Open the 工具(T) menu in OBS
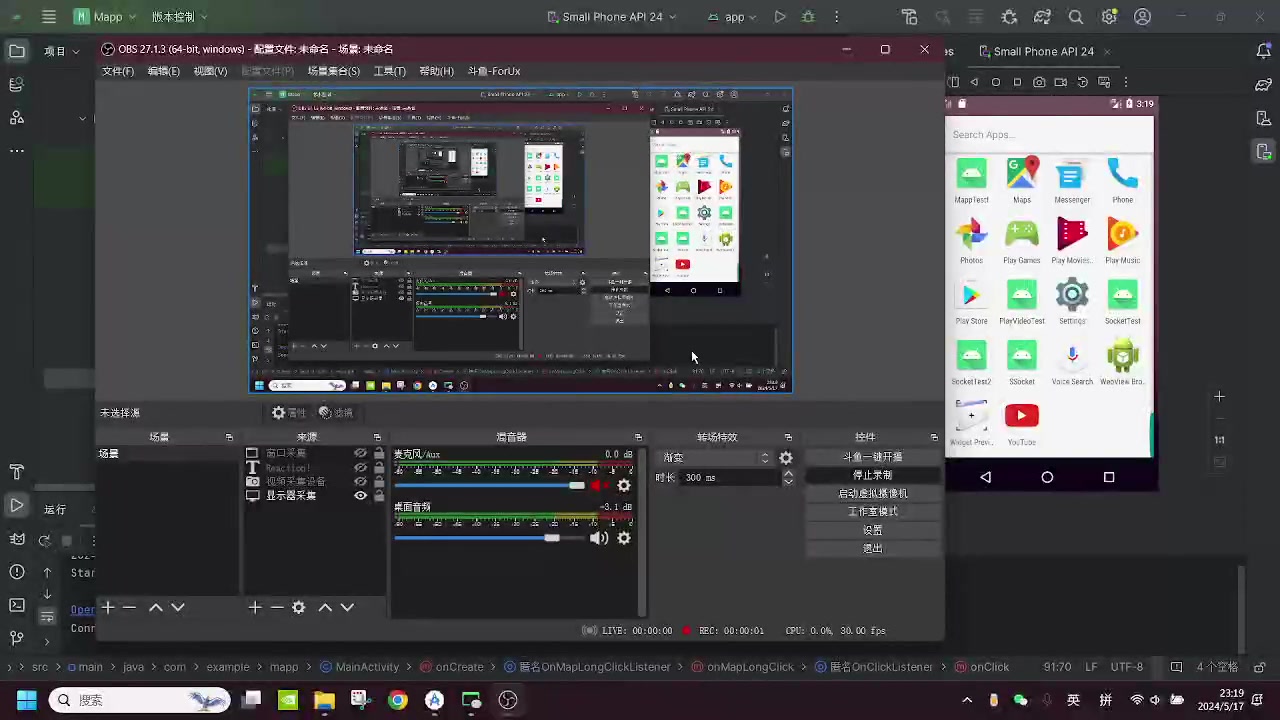Viewport: 1280px width, 720px height. 389,71
